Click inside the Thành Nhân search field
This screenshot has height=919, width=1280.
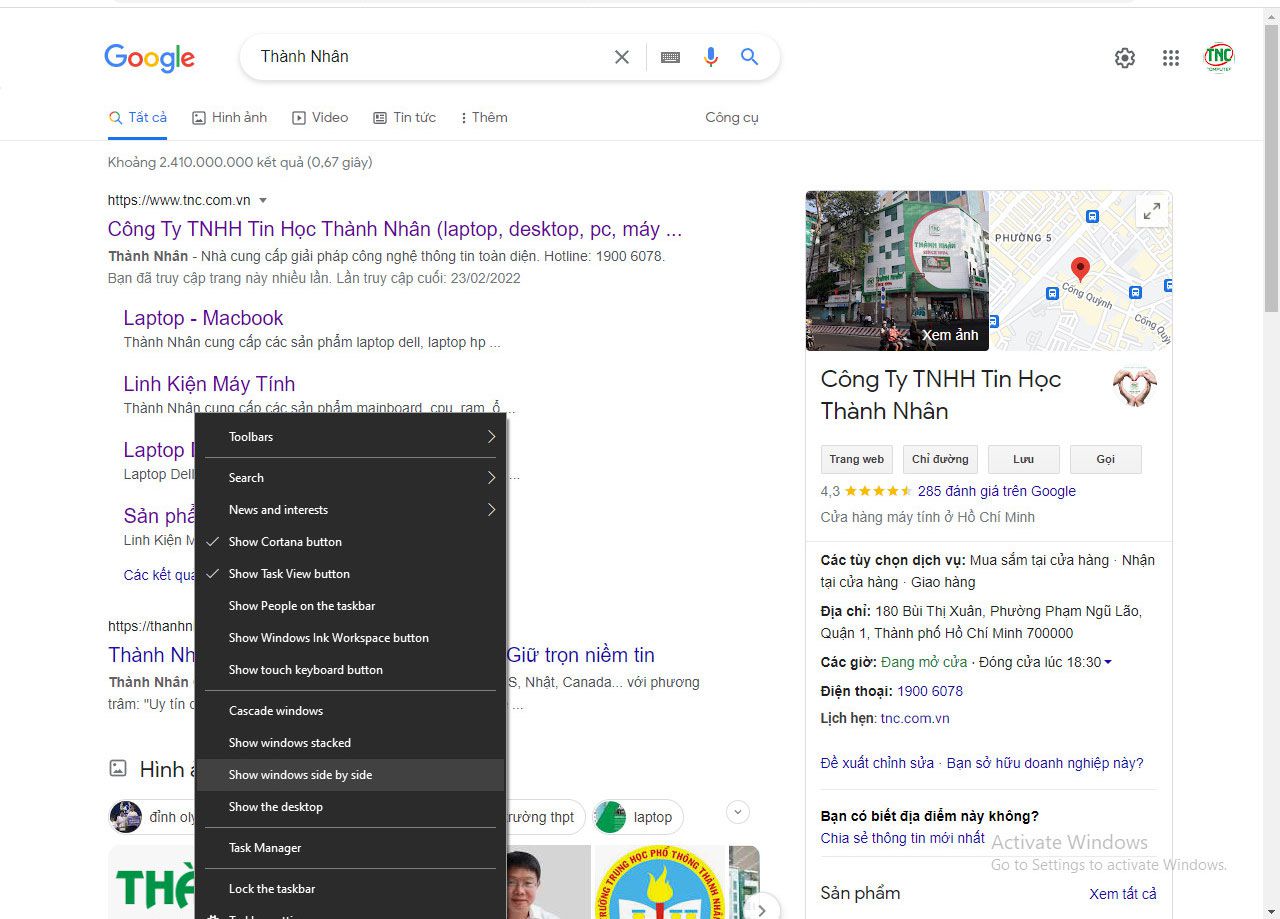[430, 57]
